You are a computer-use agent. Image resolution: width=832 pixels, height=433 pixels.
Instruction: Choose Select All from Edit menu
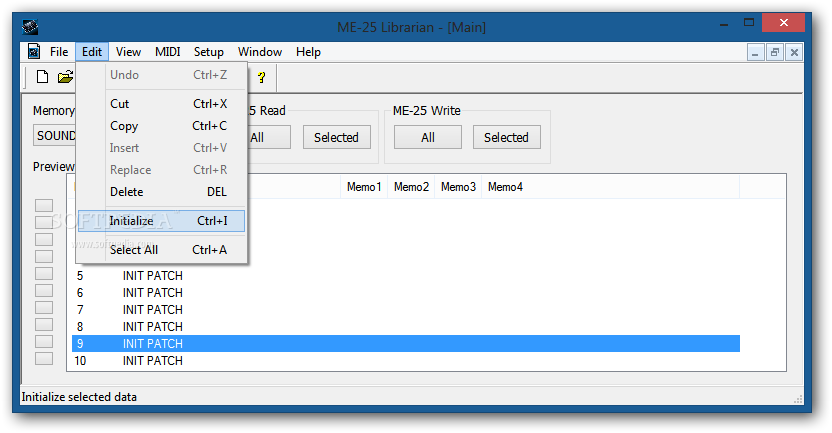(x=161, y=249)
